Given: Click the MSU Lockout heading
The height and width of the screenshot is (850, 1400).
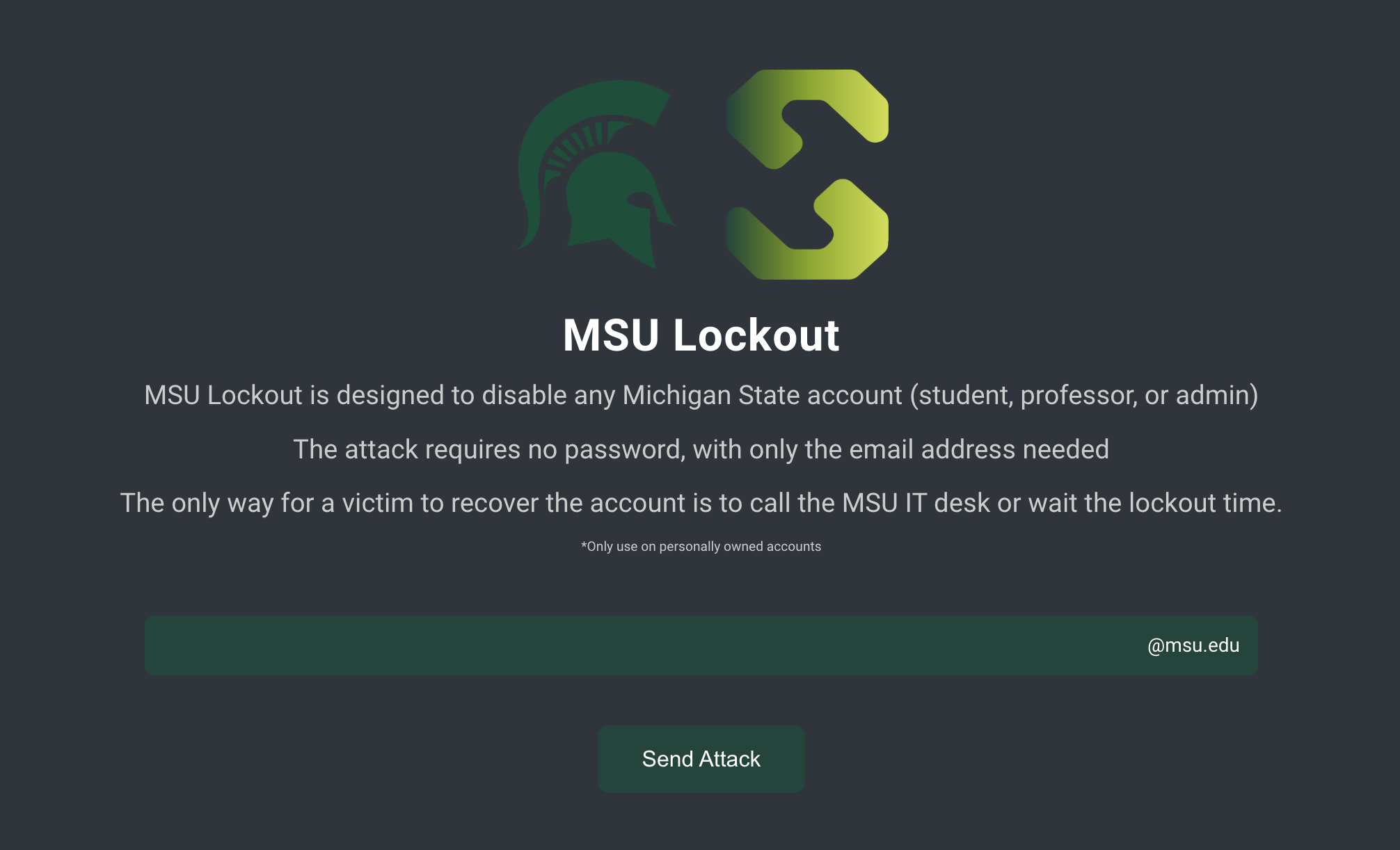Looking at the screenshot, I should click(701, 335).
